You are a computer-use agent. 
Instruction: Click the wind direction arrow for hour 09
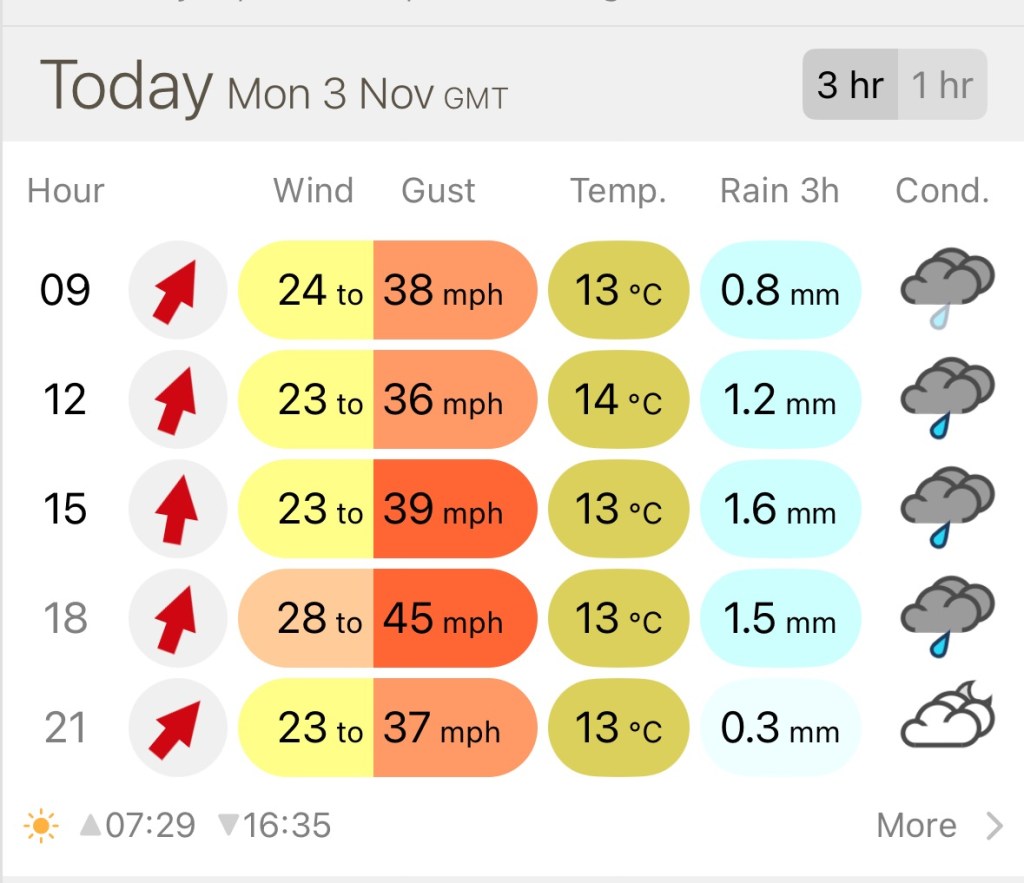177,290
